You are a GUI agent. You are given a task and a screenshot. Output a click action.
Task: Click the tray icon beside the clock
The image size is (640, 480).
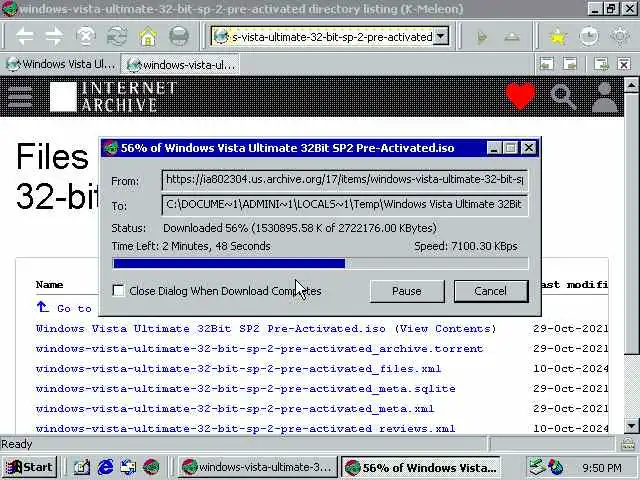(556, 467)
